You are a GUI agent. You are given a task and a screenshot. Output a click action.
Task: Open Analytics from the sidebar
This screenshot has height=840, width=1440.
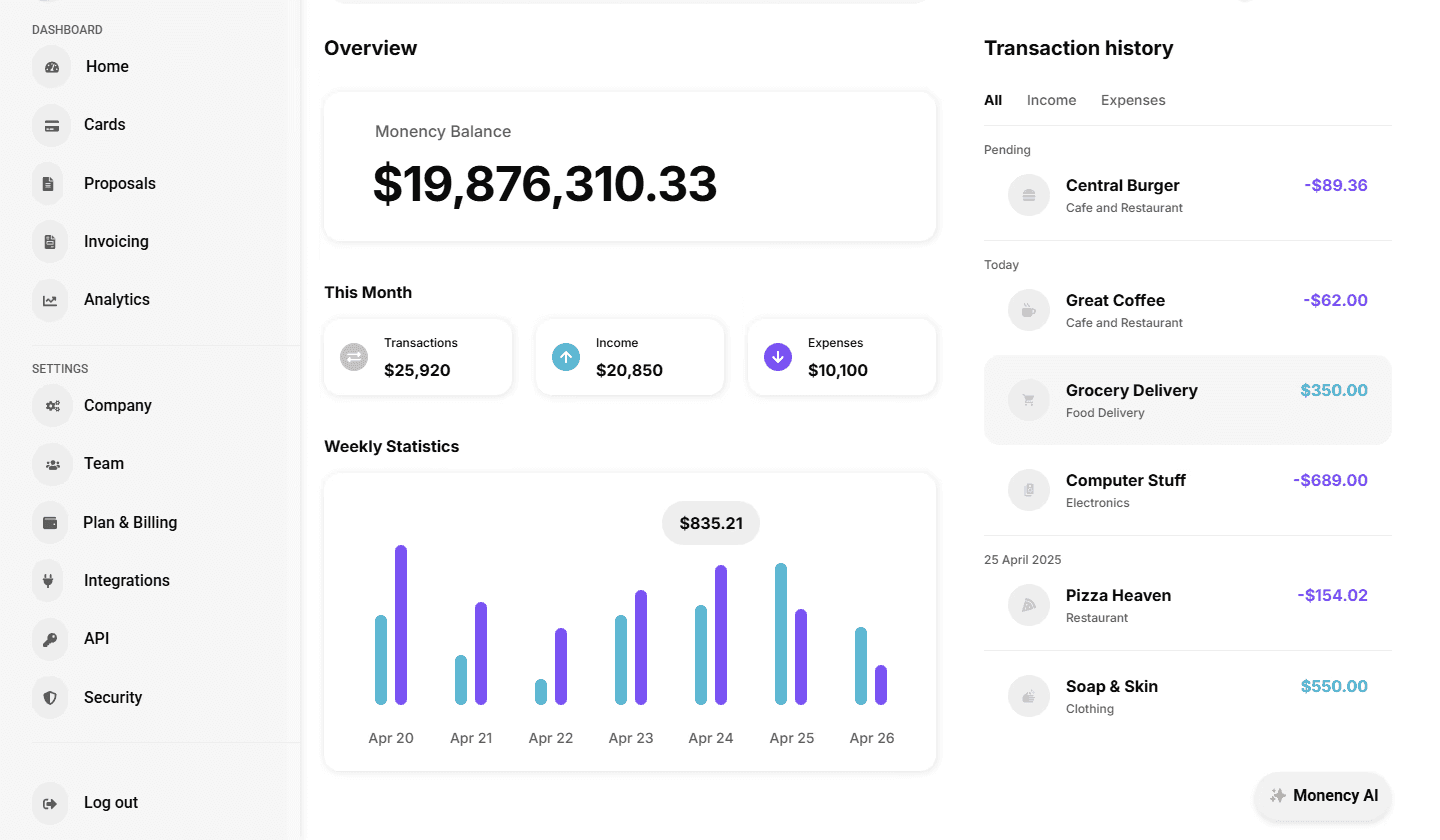click(117, 300)
